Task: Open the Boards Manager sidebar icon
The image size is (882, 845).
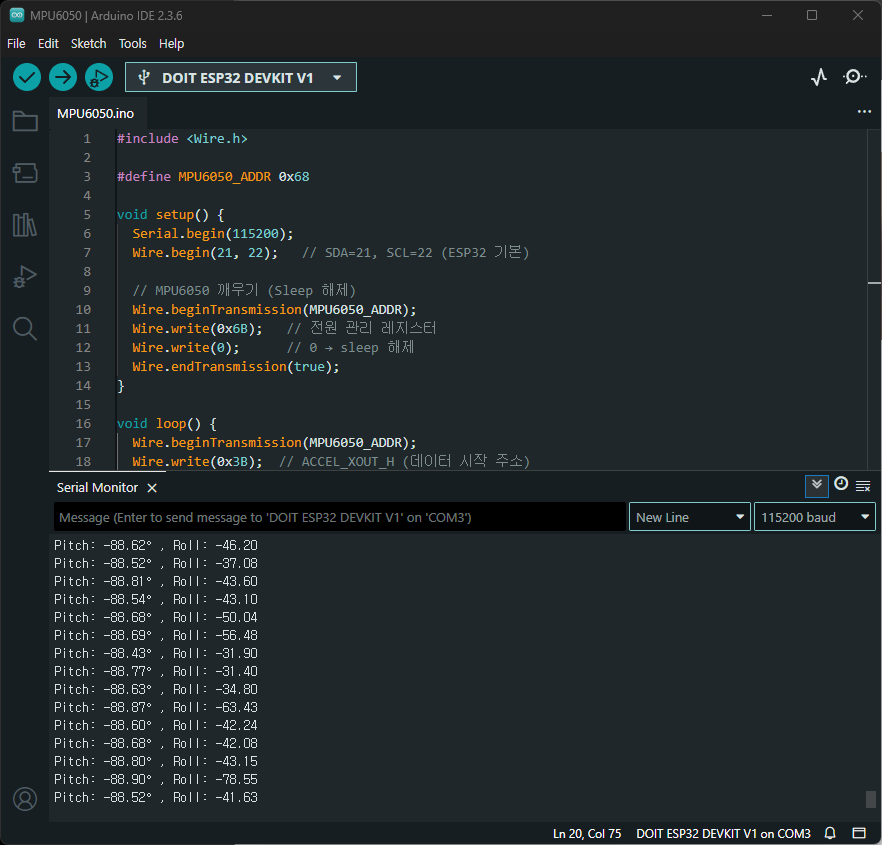Action: [x=25, y=173]
